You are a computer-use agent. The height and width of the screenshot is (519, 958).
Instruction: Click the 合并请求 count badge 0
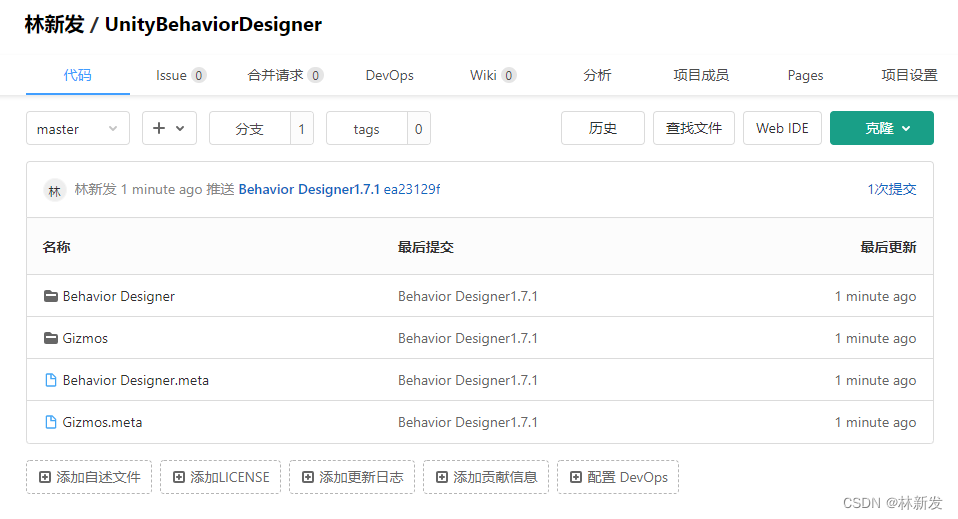tap(315, 75)
